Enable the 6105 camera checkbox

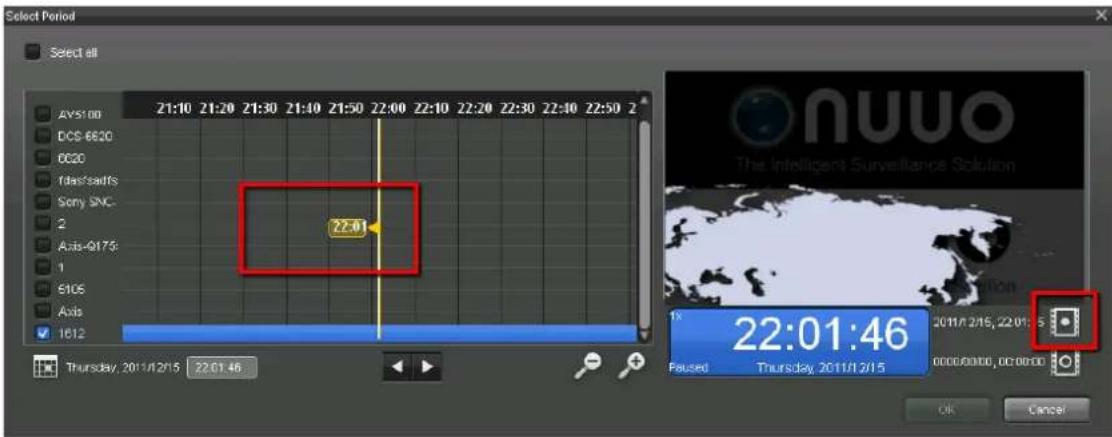pyautogui.click(x=43, y=289)
